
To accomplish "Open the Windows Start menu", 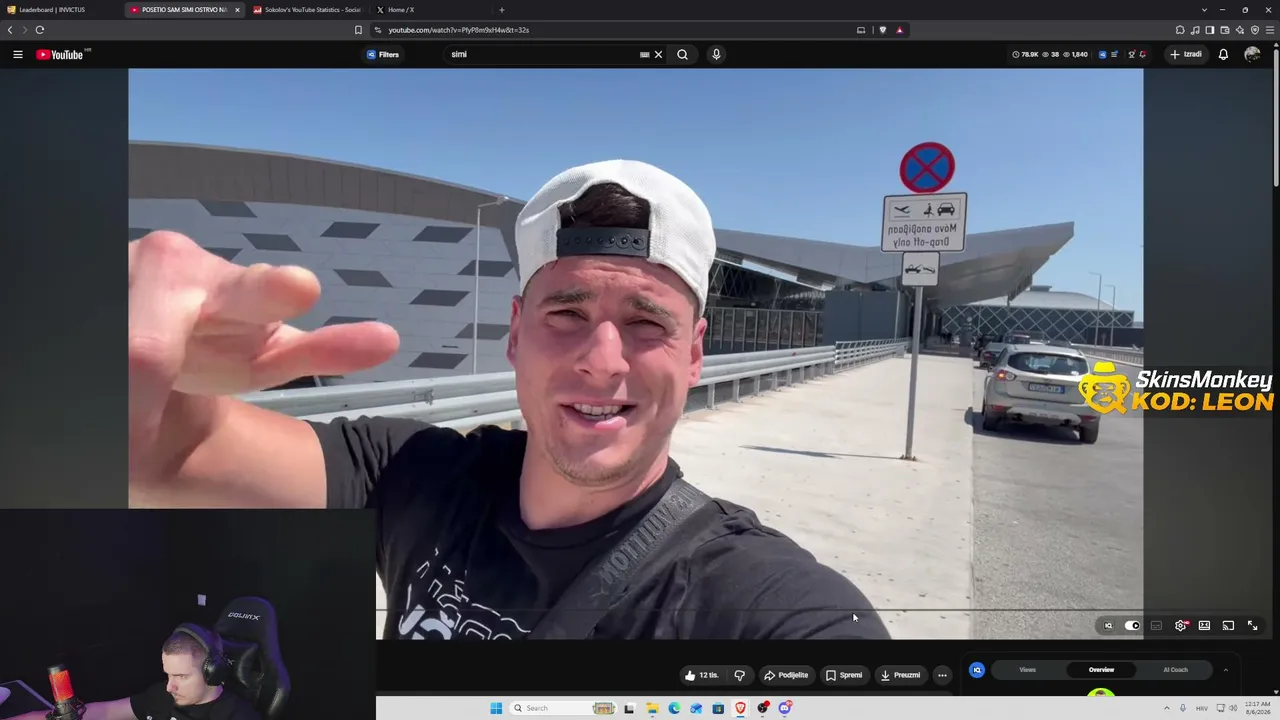I will [x=496, y=708].
